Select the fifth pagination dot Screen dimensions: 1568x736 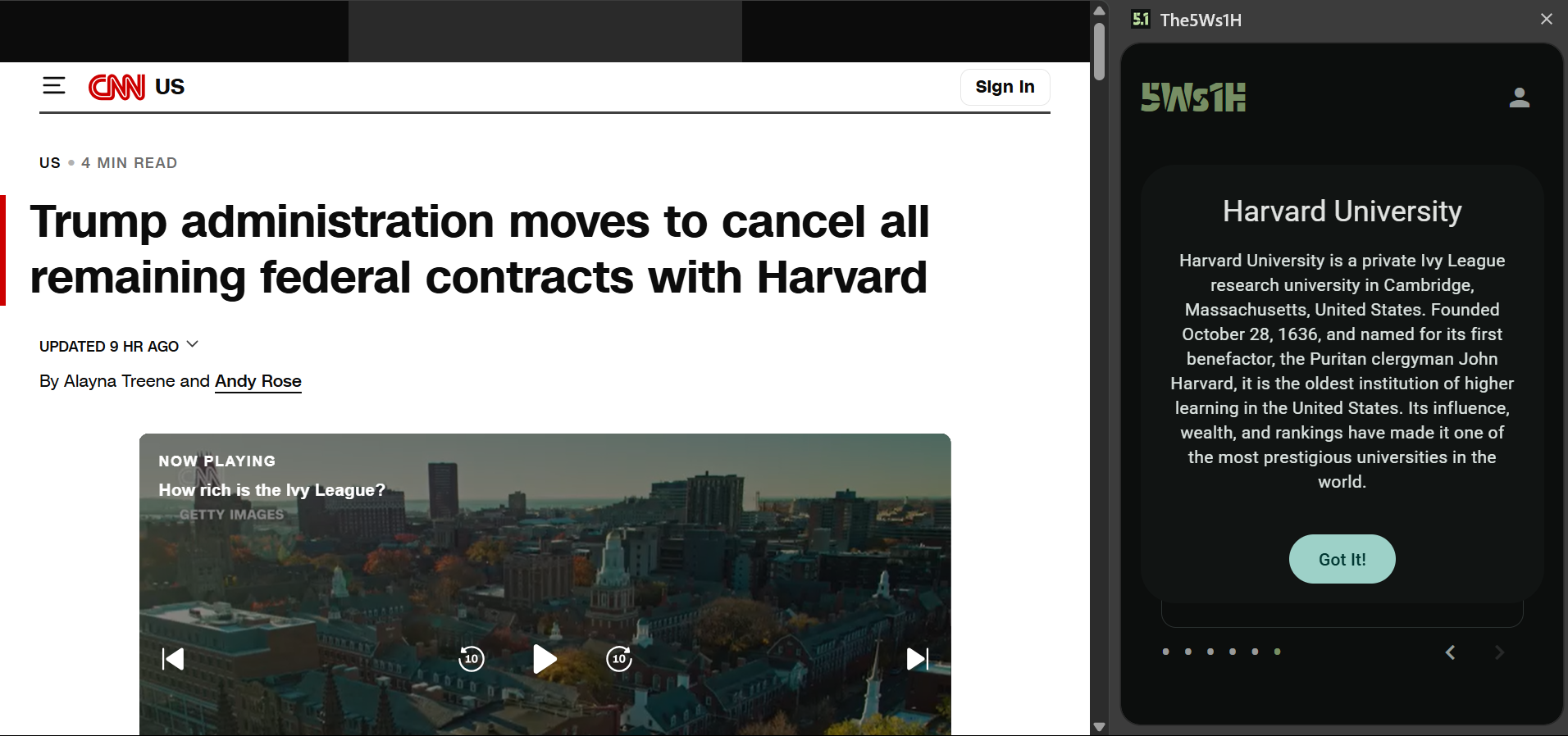(1255, 652)
